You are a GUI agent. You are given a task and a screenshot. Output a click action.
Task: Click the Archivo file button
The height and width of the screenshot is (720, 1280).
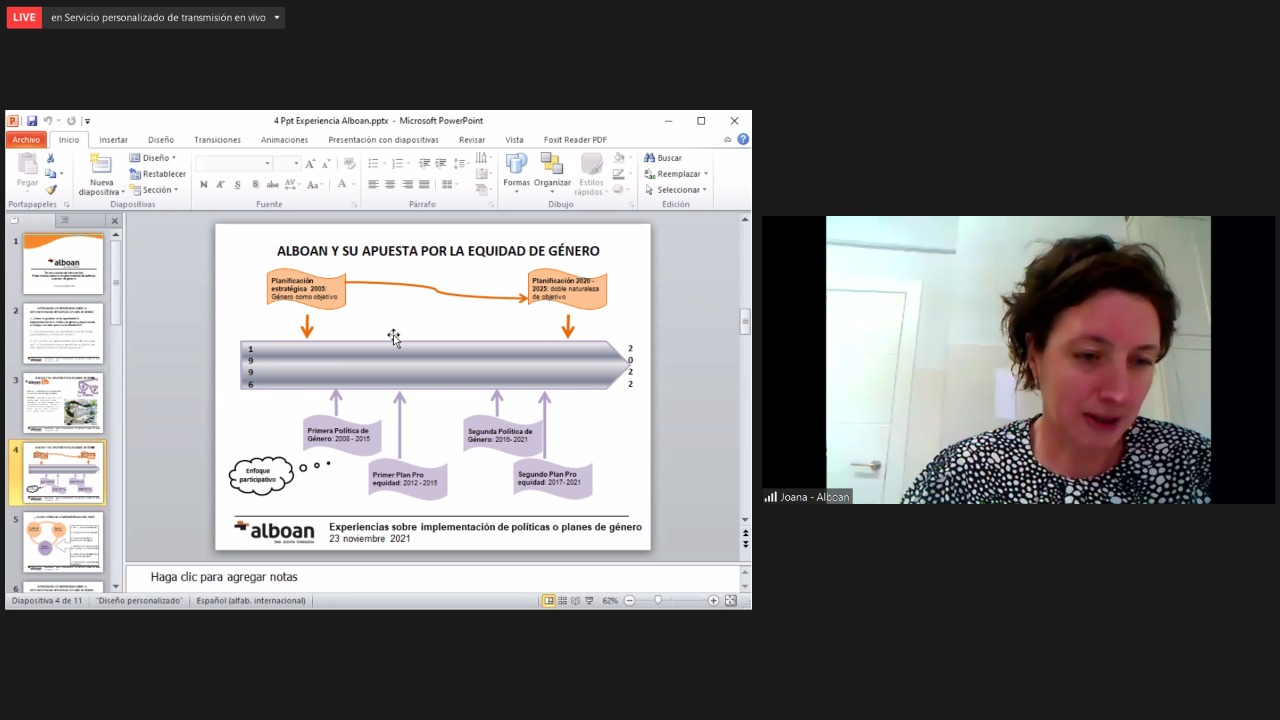pos(26,140)
